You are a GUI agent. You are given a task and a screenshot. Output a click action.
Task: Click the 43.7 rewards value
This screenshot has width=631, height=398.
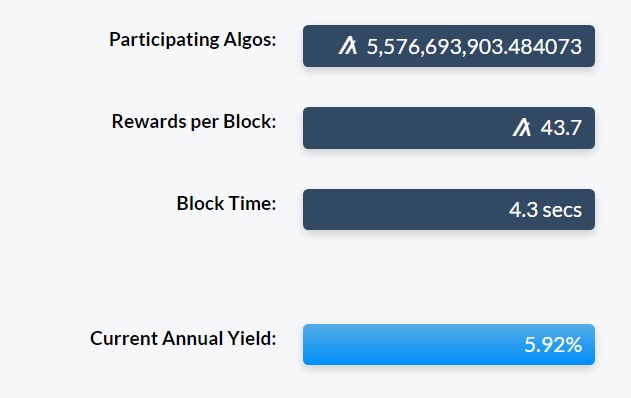pyautogui.click(x=561, y=128)
